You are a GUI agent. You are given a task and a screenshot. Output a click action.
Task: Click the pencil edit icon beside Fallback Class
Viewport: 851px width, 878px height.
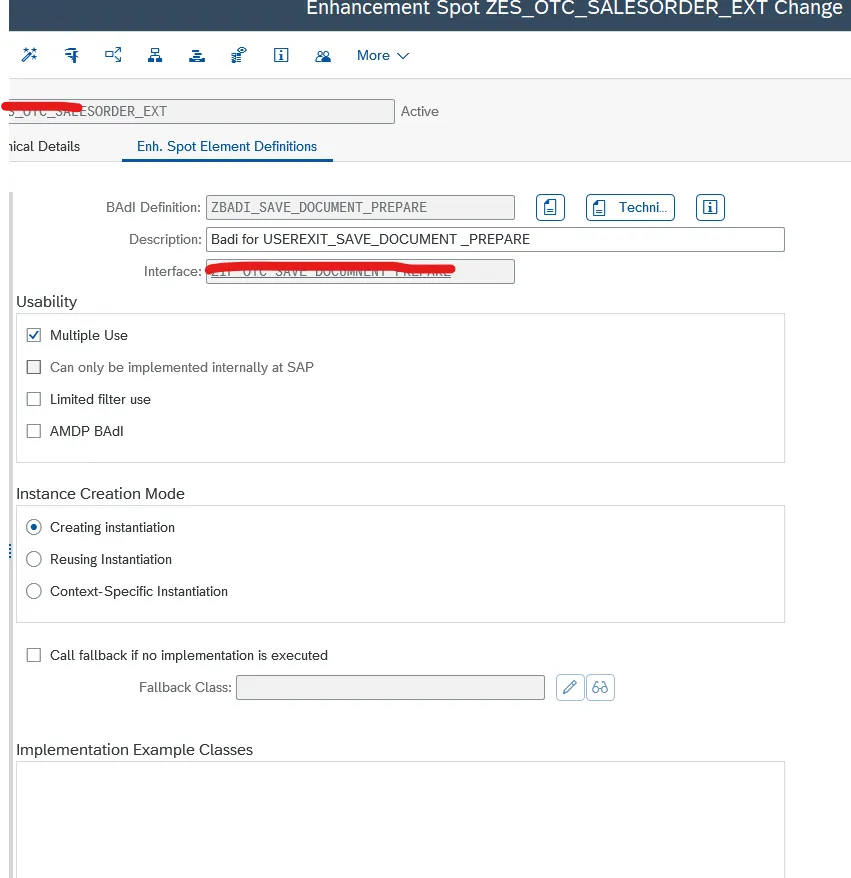pyautogui.click(x=570, y=687)
